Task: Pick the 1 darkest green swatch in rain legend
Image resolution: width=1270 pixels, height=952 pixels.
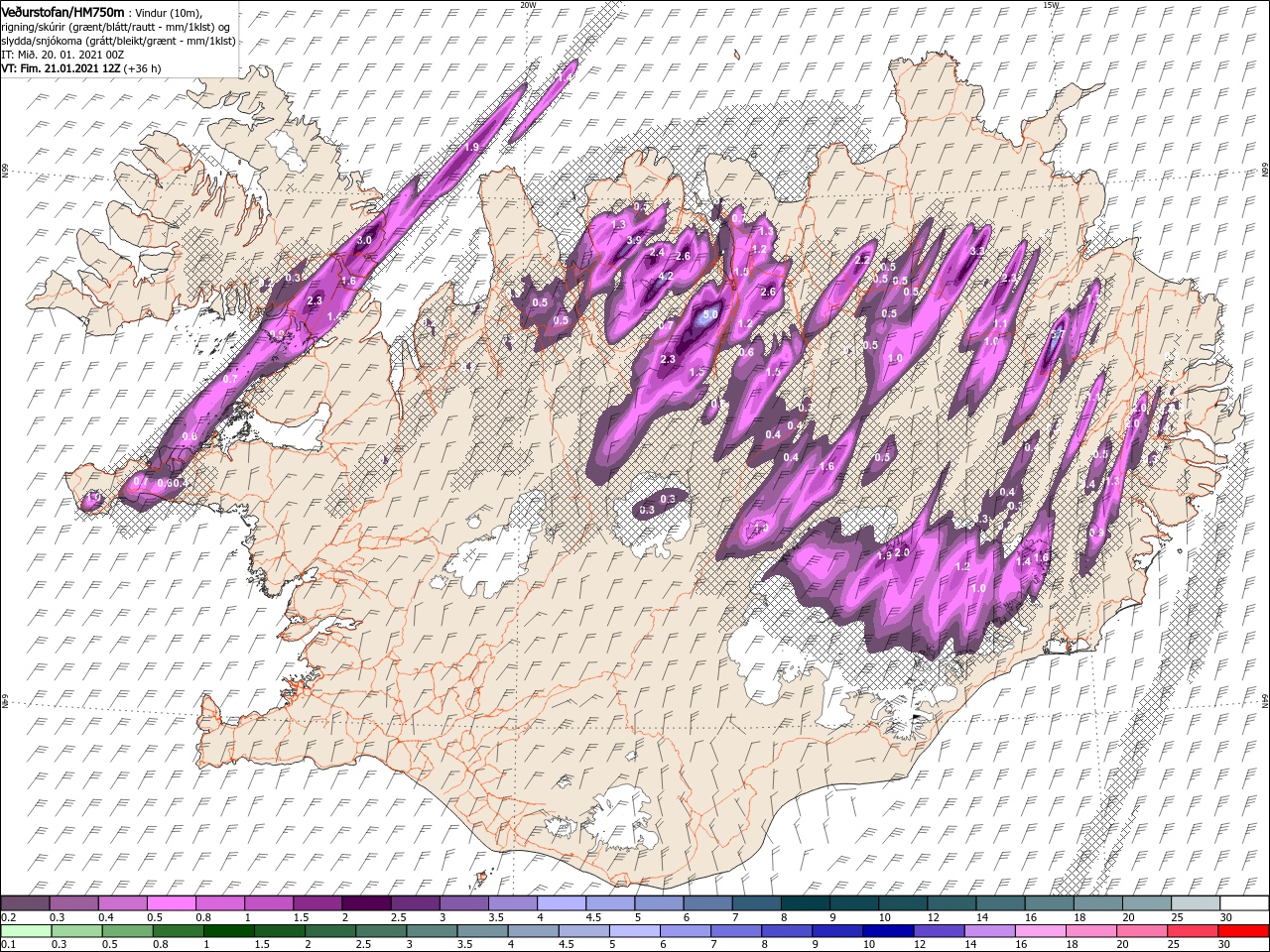Action: coord(228,931)
